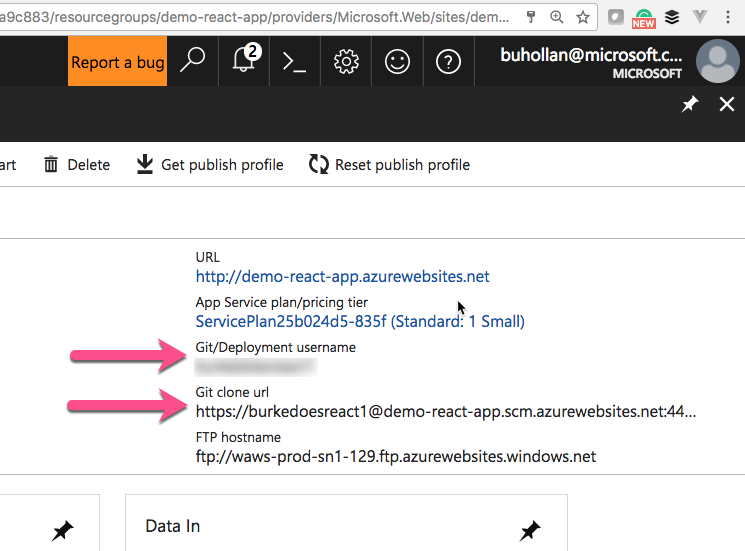Launch Cloud Shell from the top bar

pyautogui.click(x=294, y=61)
